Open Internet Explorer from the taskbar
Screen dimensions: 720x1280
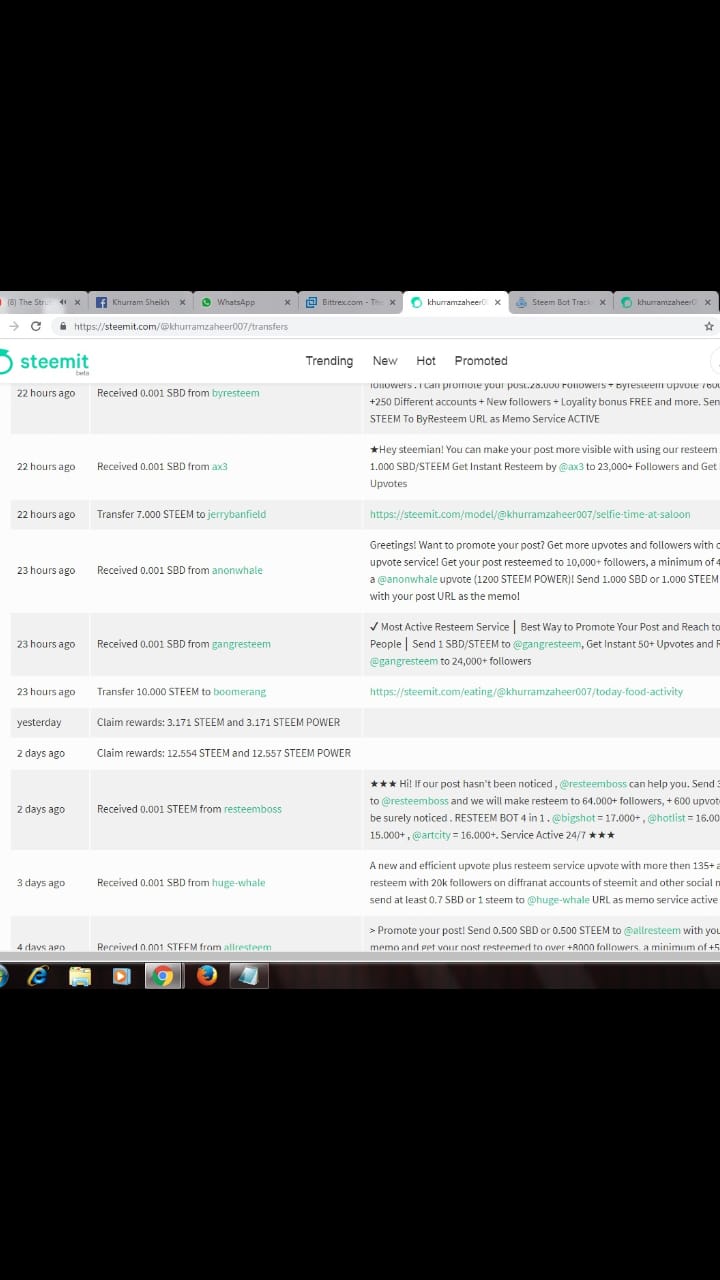click(x=37, y=975)
